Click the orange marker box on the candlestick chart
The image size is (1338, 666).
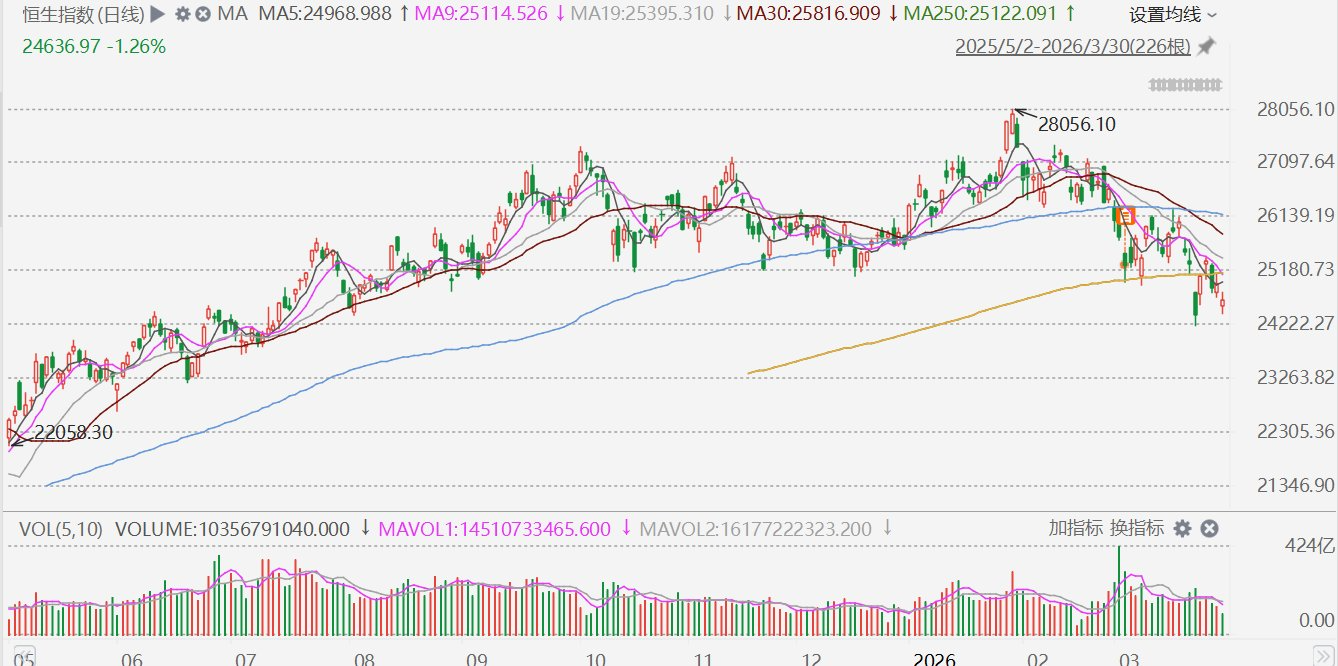pos(1125,215)
